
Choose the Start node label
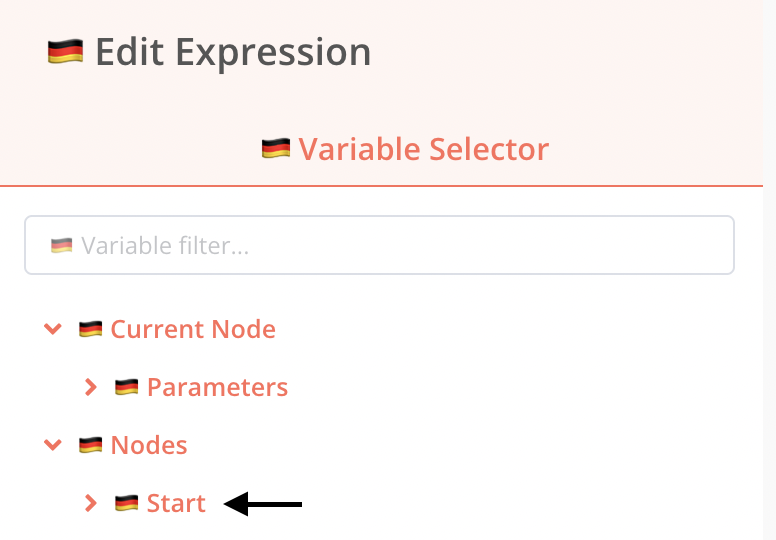coord(176,503)
